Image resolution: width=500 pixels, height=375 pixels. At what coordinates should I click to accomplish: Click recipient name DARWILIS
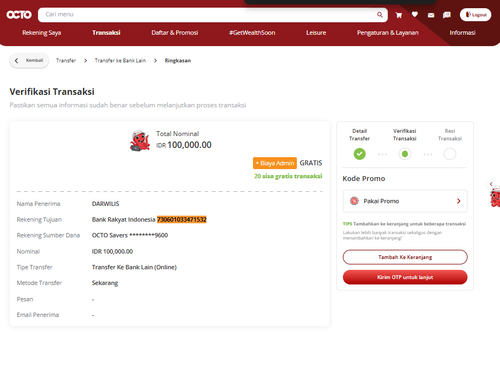coord(105,204)
